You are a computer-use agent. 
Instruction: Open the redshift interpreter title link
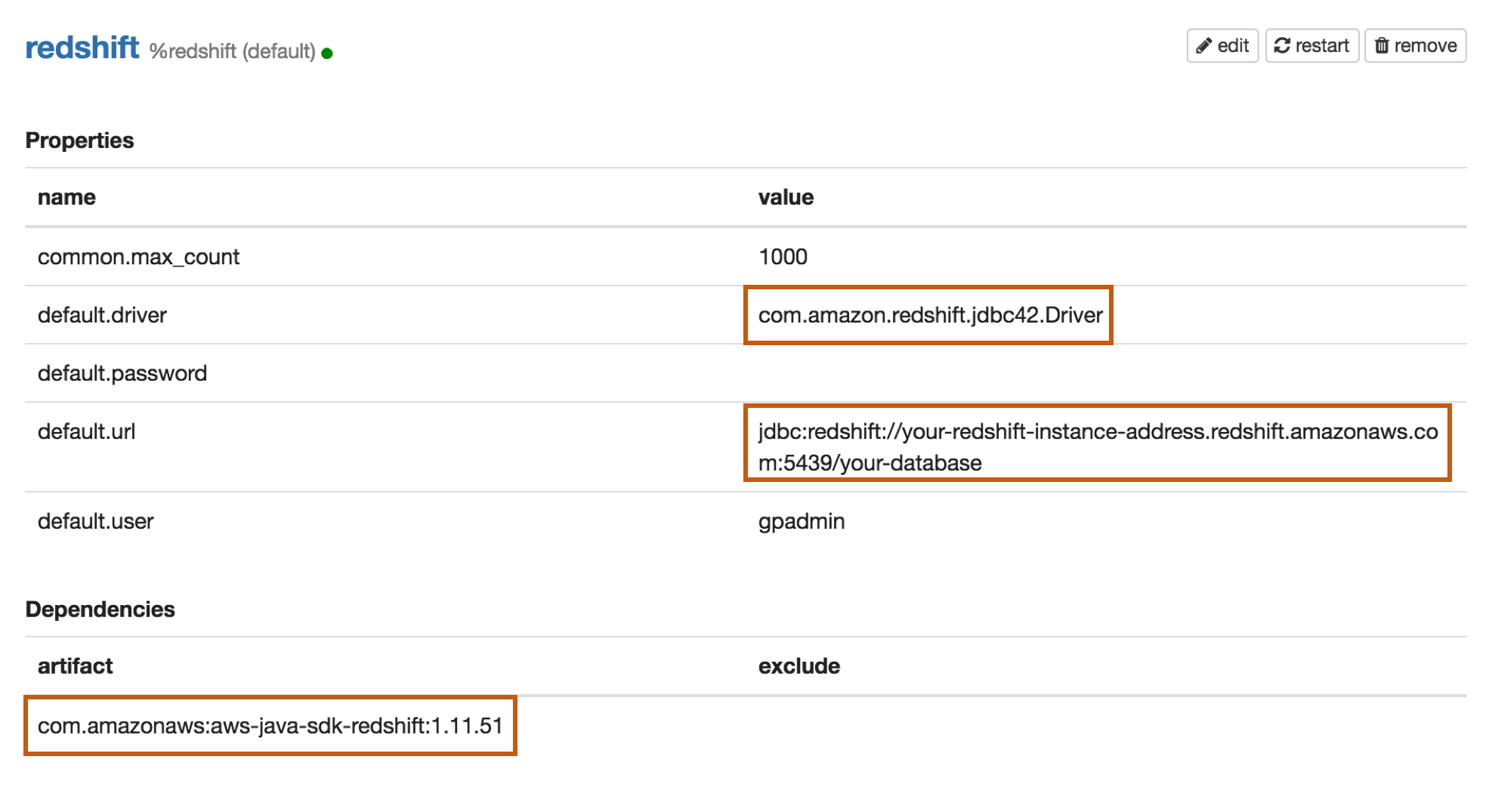click(82, 48)
